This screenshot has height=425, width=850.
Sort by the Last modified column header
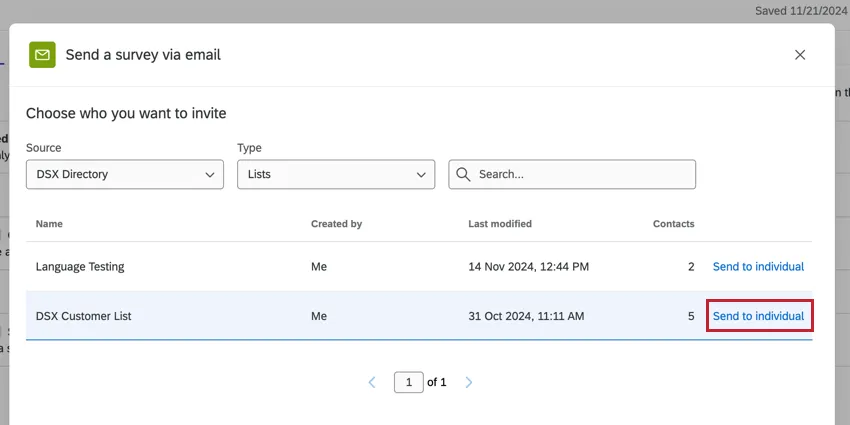coord(500,224)
